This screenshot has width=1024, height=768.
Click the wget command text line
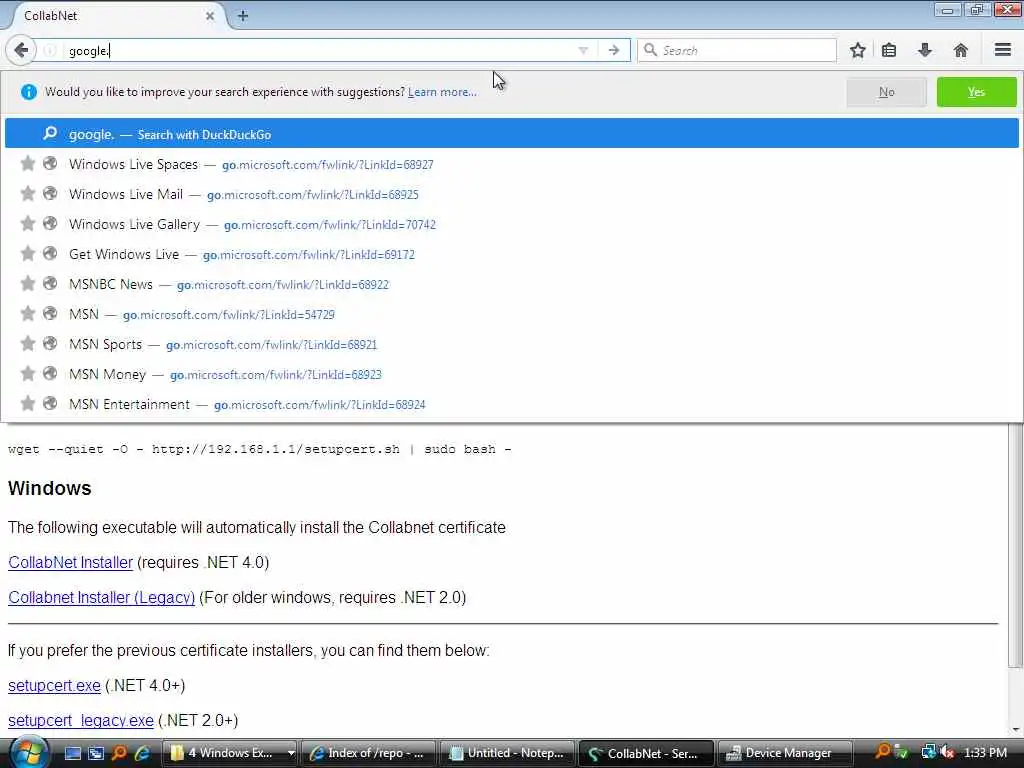pos(259,449)
